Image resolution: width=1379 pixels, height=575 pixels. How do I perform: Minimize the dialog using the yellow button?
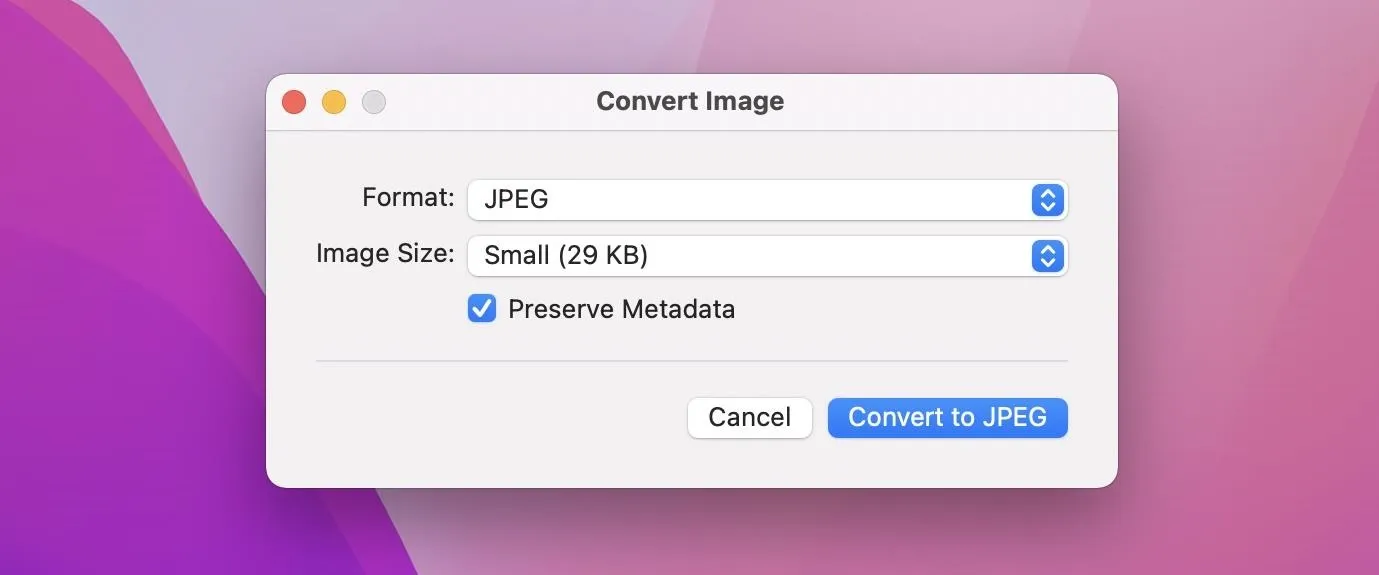click(334, 101)
